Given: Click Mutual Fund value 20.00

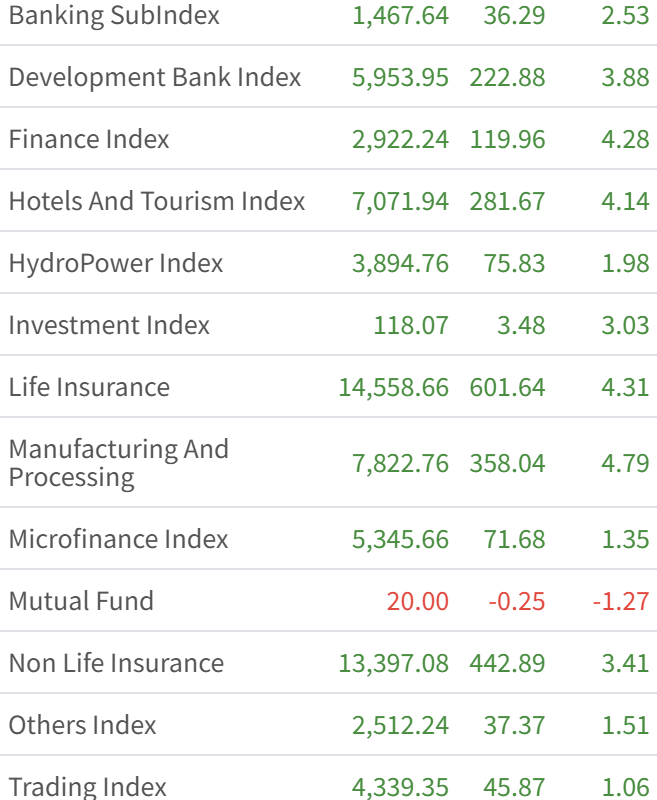Looking at the screenshot, I should point(417,602).
